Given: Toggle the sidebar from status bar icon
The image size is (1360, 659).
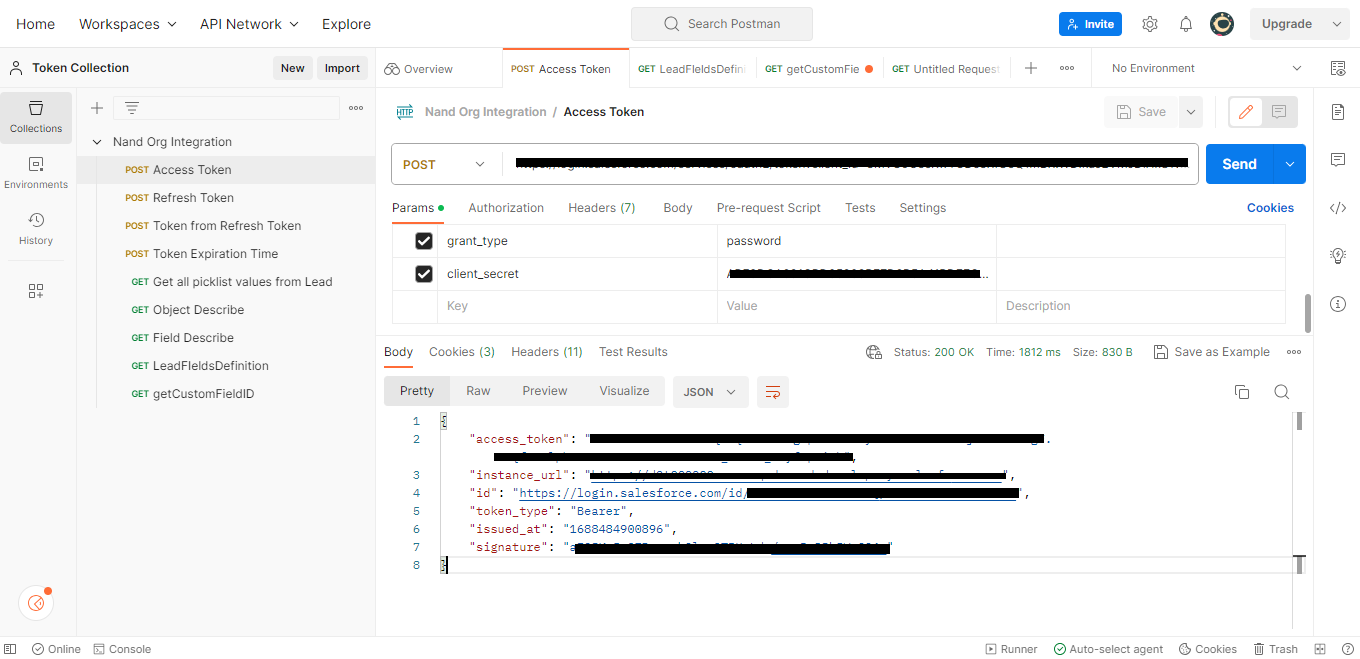Looking at the screenshot, I should click(x=10, y=649).
